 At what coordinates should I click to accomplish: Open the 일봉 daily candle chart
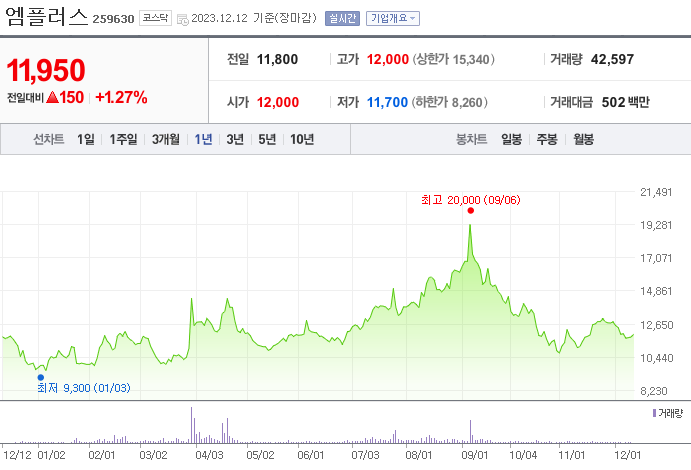click(511, 140)
